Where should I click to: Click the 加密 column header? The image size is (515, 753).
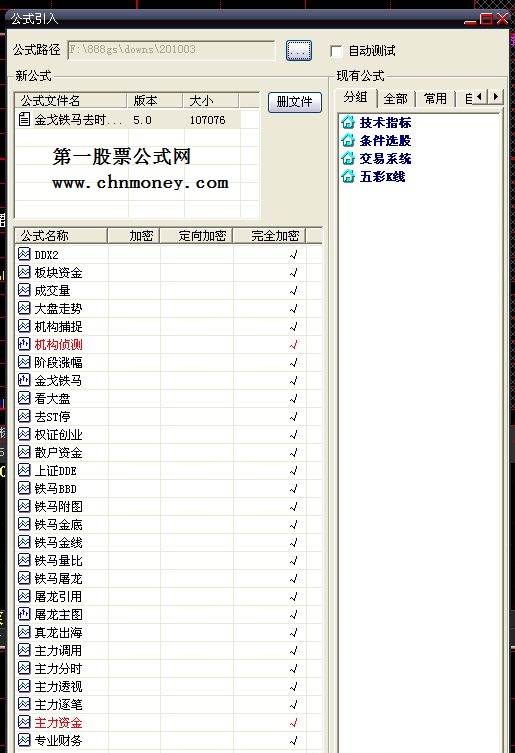[134, 236]
